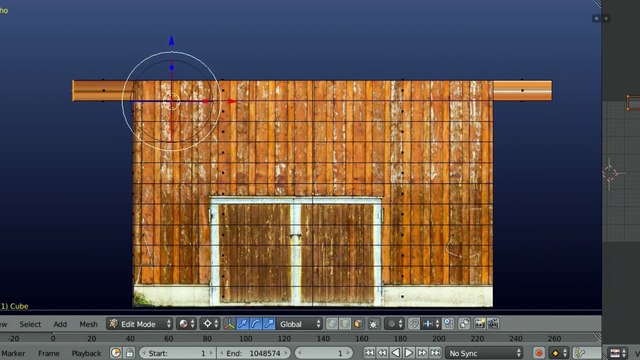This screenshot has height=360, width=640.
Task: Open the Edit Mode selector
Action: tap(140, 324)
